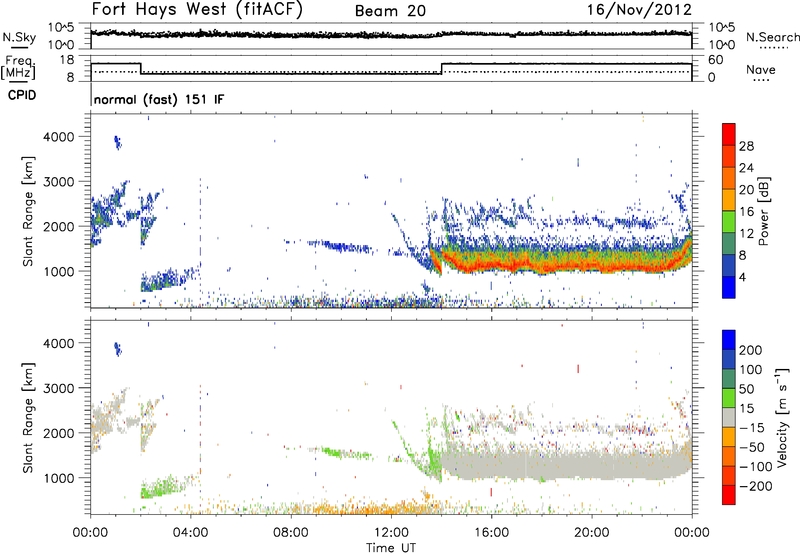Screen dimensions: 800x554
Task: Click the "16" value on power color bar
Action: click(x=746, y=212)
